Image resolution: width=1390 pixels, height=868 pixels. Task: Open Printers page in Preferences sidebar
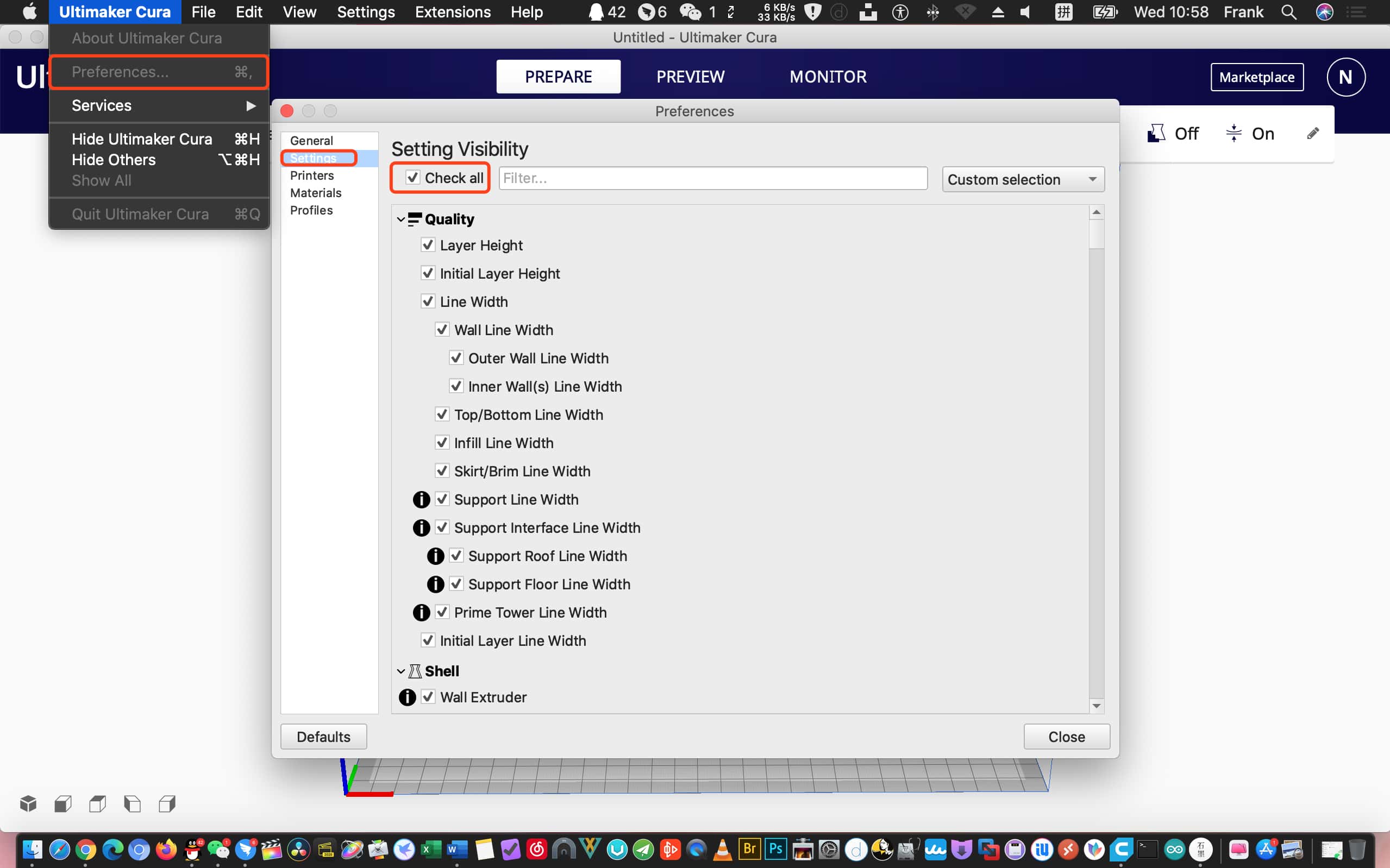pos(329,175)
